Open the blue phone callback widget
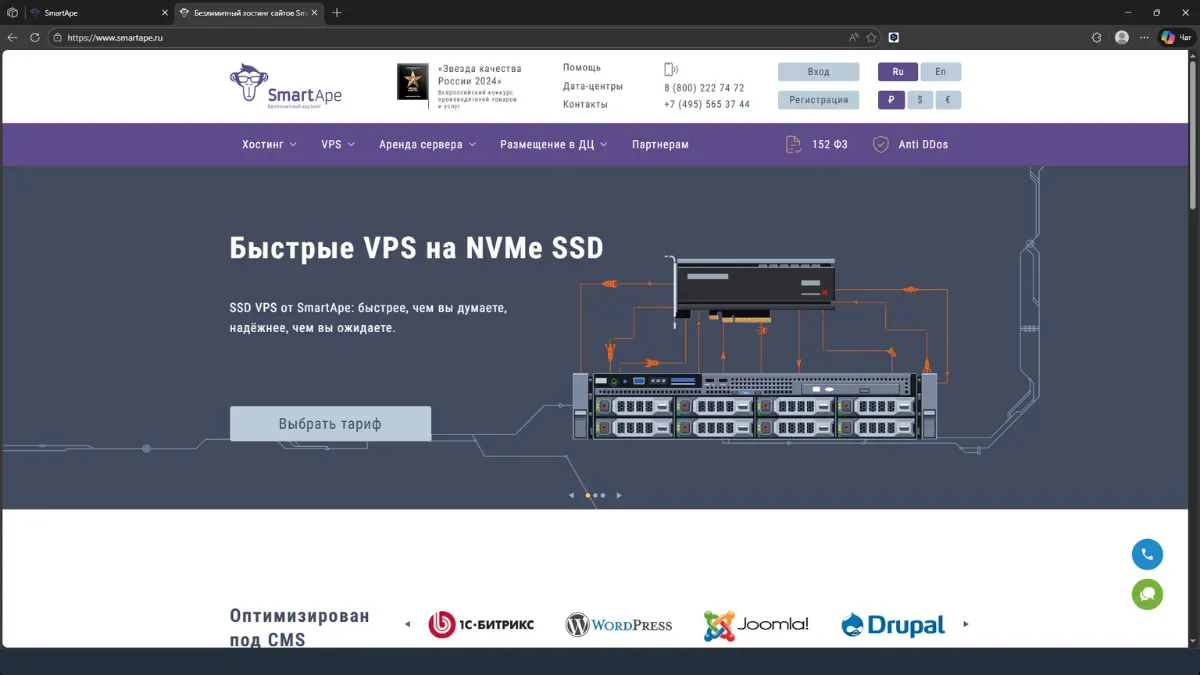Image resolution: width=1200 pixels, height=675 pixels. 1147,554
